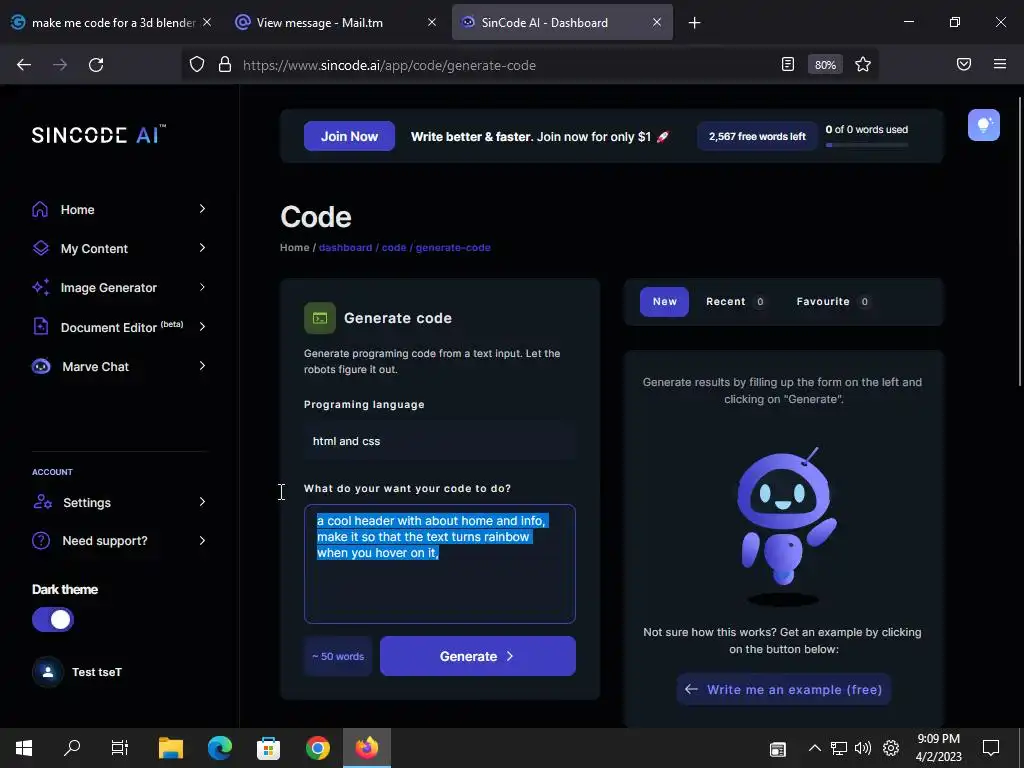
Task: Toggle the Dark theme switch
Action: coord(53,620)
